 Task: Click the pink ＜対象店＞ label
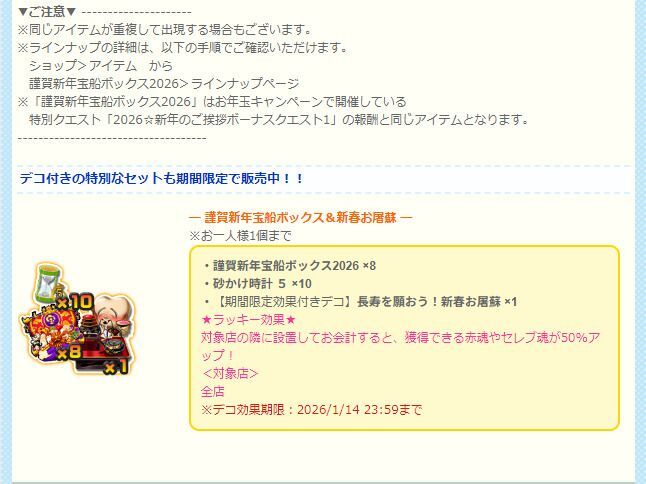[x=230, y=373]
